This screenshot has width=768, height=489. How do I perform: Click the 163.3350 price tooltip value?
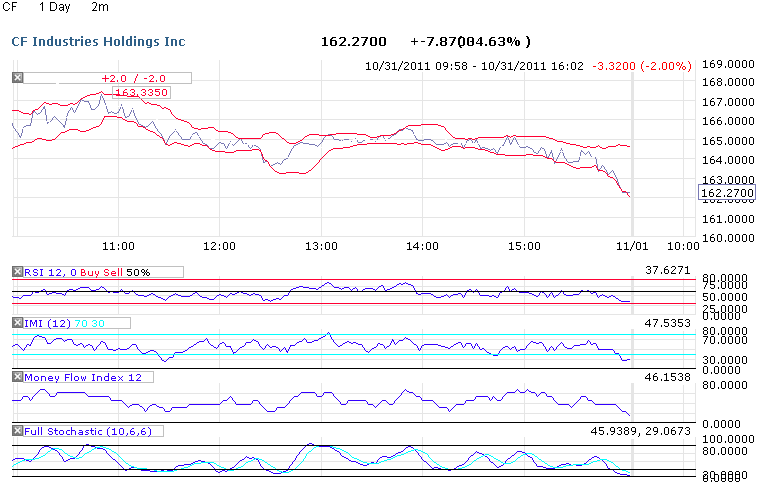tap(142, 92)
